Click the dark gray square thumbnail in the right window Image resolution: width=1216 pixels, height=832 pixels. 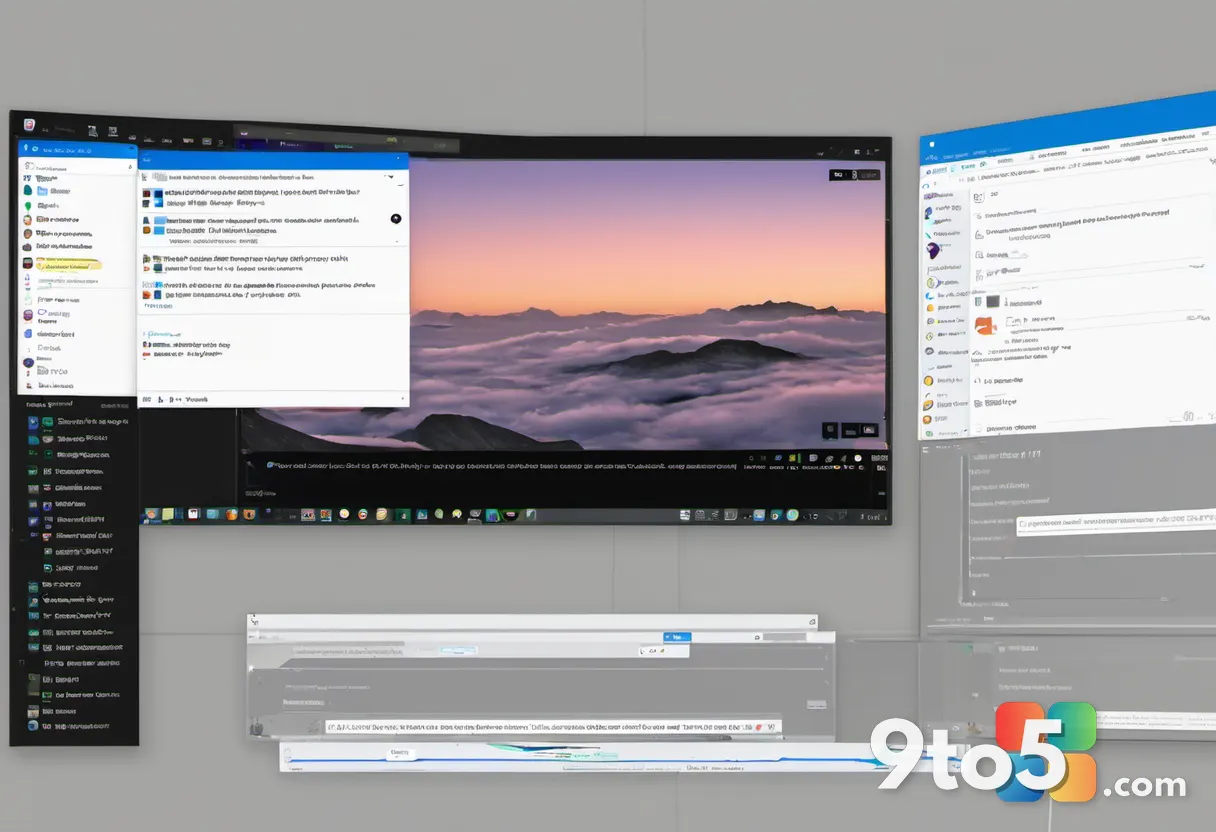[x=992, y=301]
